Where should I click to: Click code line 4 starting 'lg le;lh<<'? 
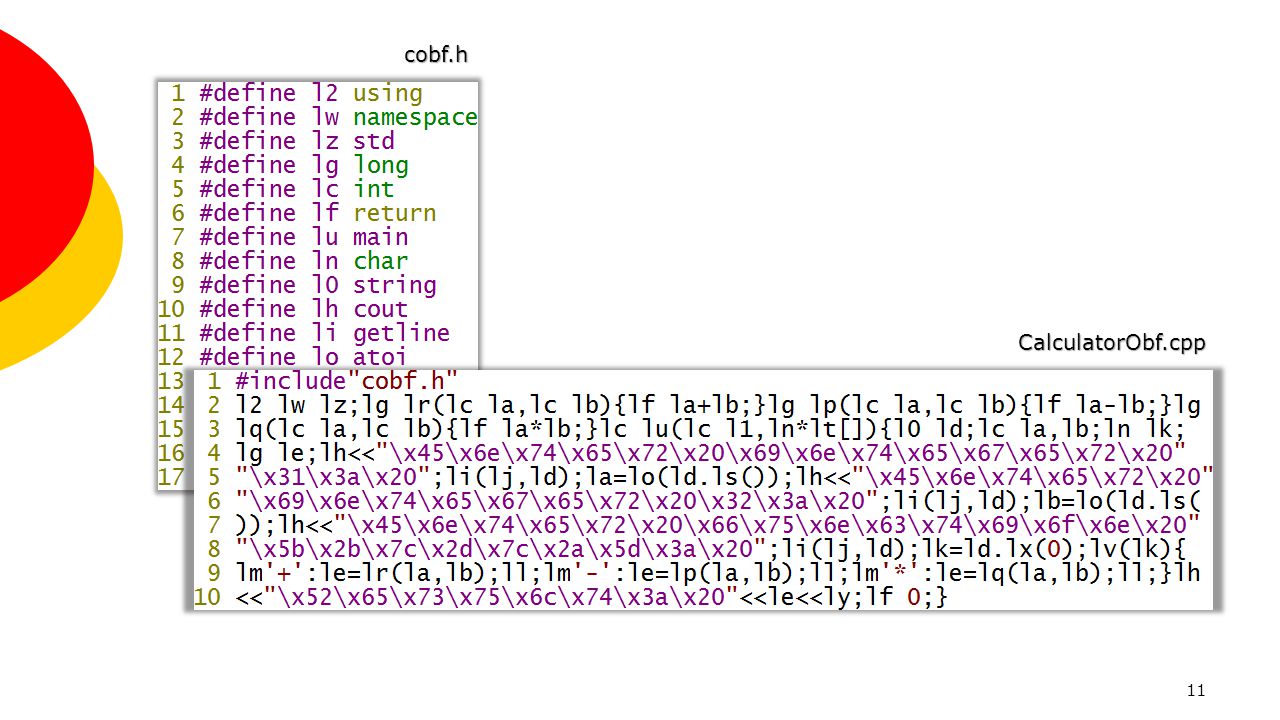711,453
